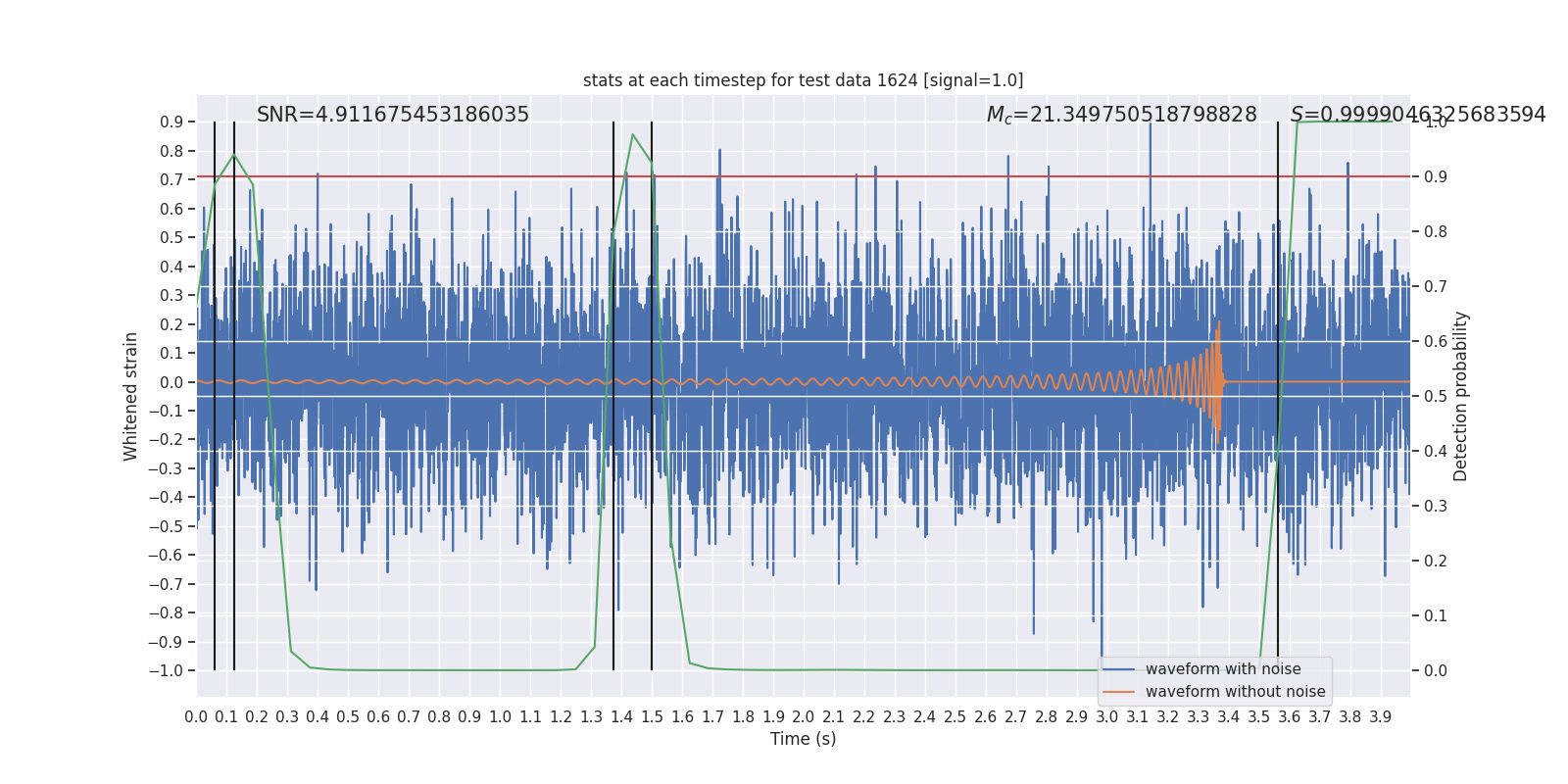Click tick 3.6 on the Time axis
Image resolution: width=1568 pixels, height=784 pixels.
[1290, 717]
